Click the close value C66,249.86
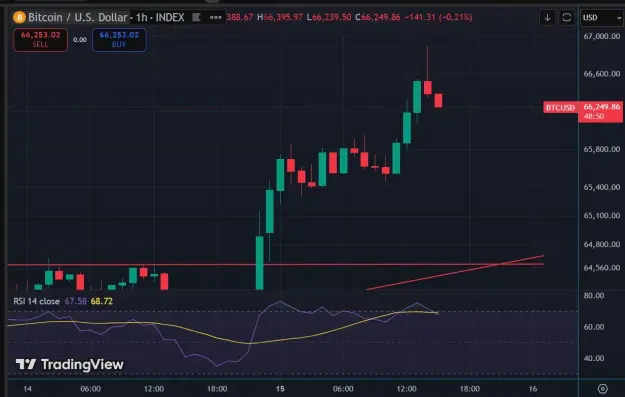625x397 pixels. tap(377, 17)
